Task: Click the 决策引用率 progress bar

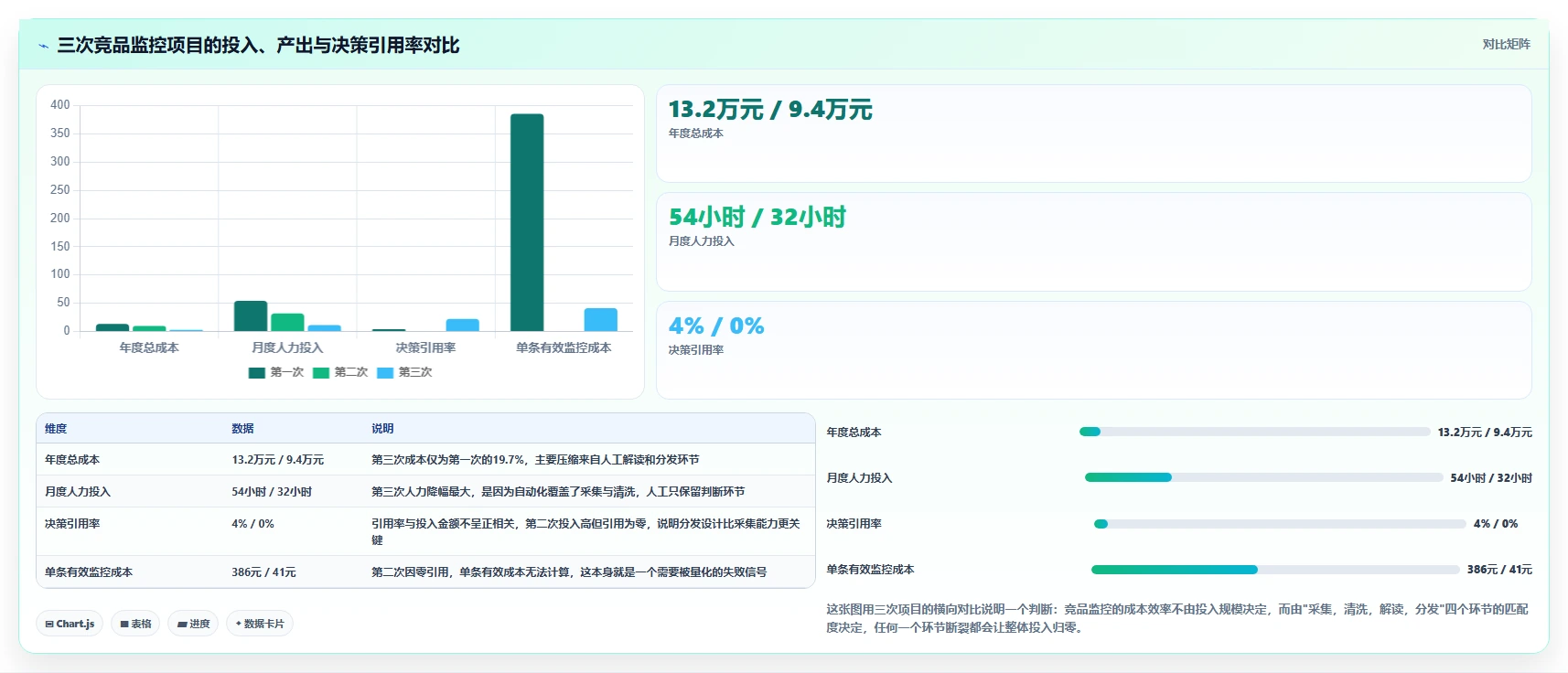Action: click(1280, 524)
